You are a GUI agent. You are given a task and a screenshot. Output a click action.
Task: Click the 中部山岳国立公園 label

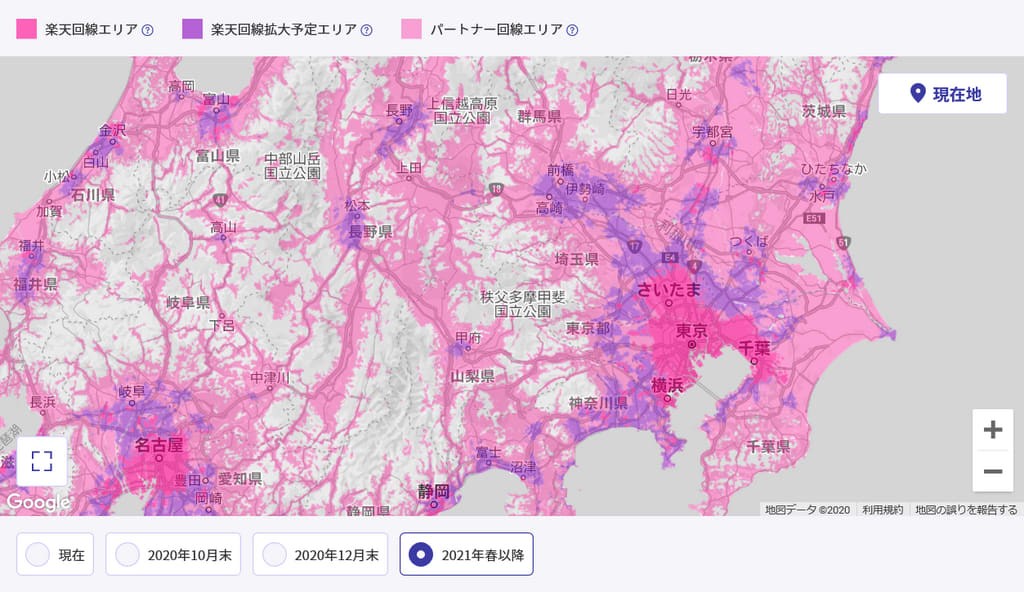click(293, 166)
